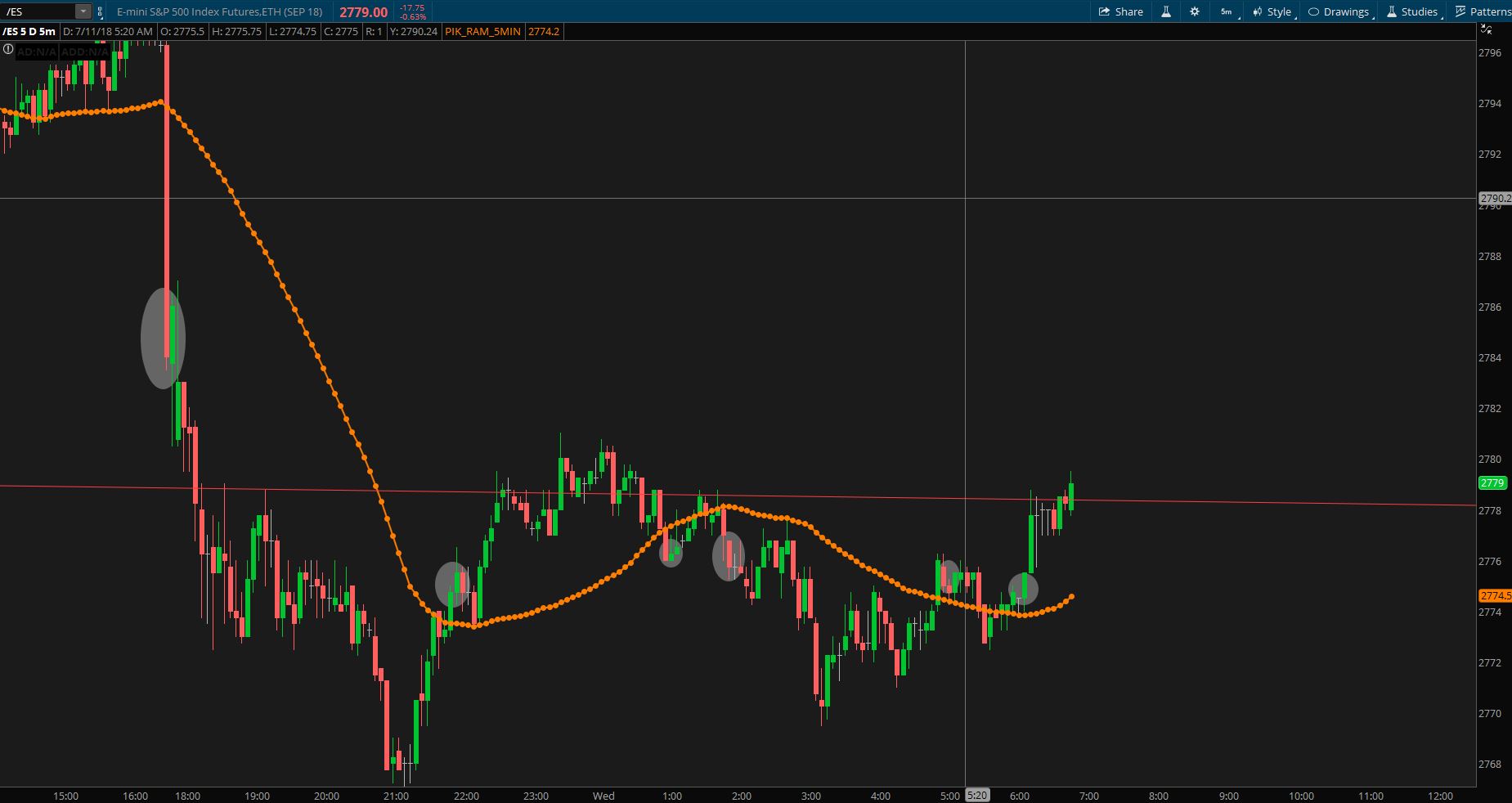The height and width of the screenshot is (803, 1512).
Task: Click the 2790.2 crosshair price label
Action: click(x=1495, y=198)
